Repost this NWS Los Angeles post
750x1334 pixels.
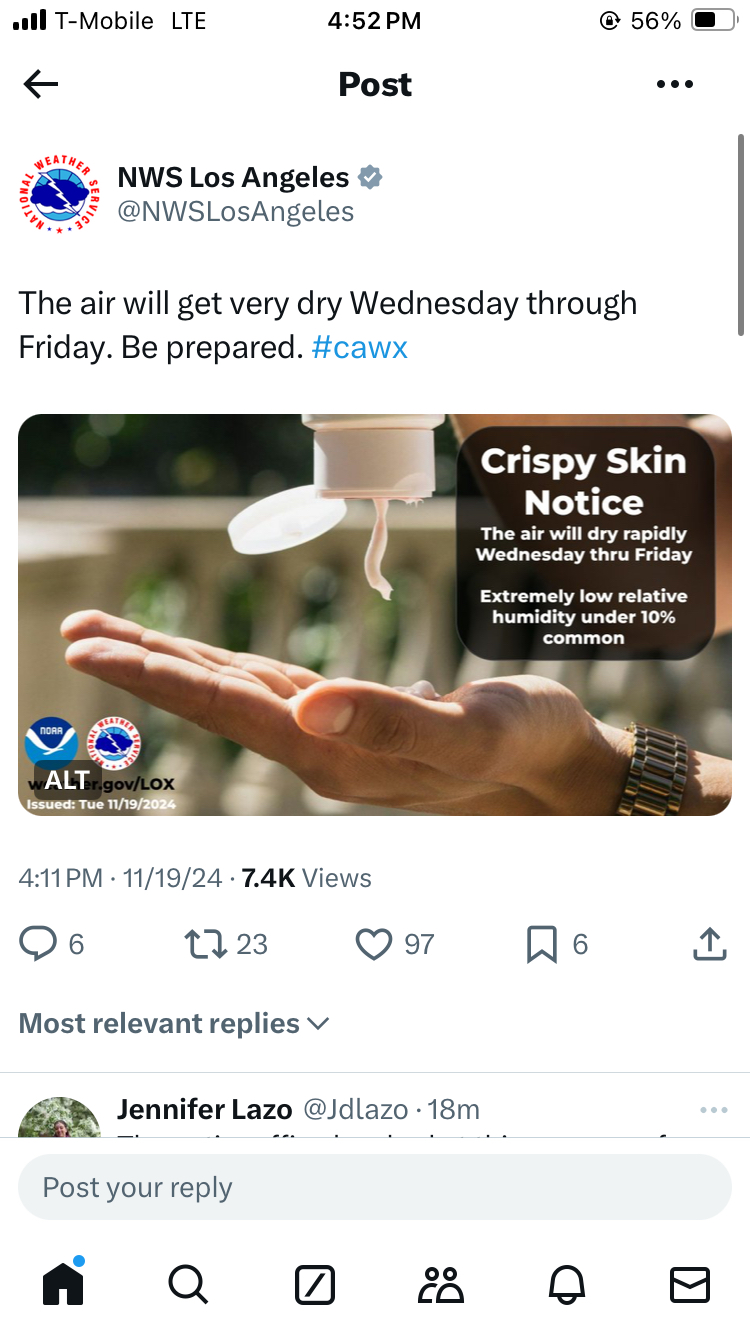tap(205, 944)
